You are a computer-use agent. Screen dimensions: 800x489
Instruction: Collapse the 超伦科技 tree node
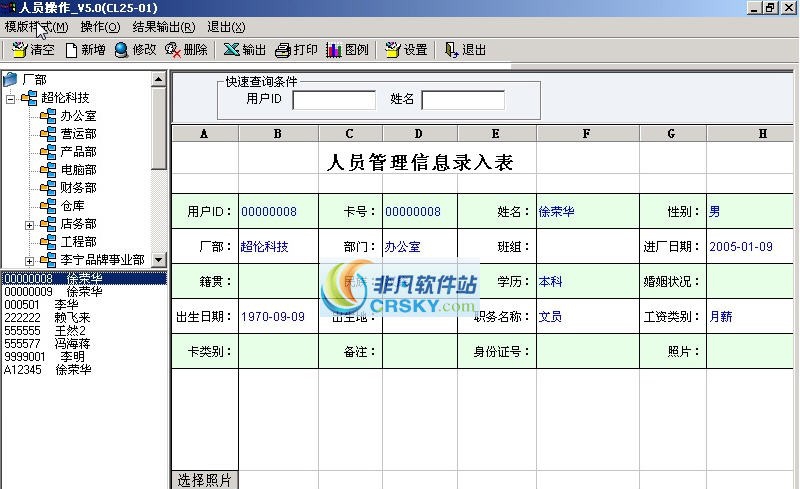pyautogui.click(x=11, y=99)
